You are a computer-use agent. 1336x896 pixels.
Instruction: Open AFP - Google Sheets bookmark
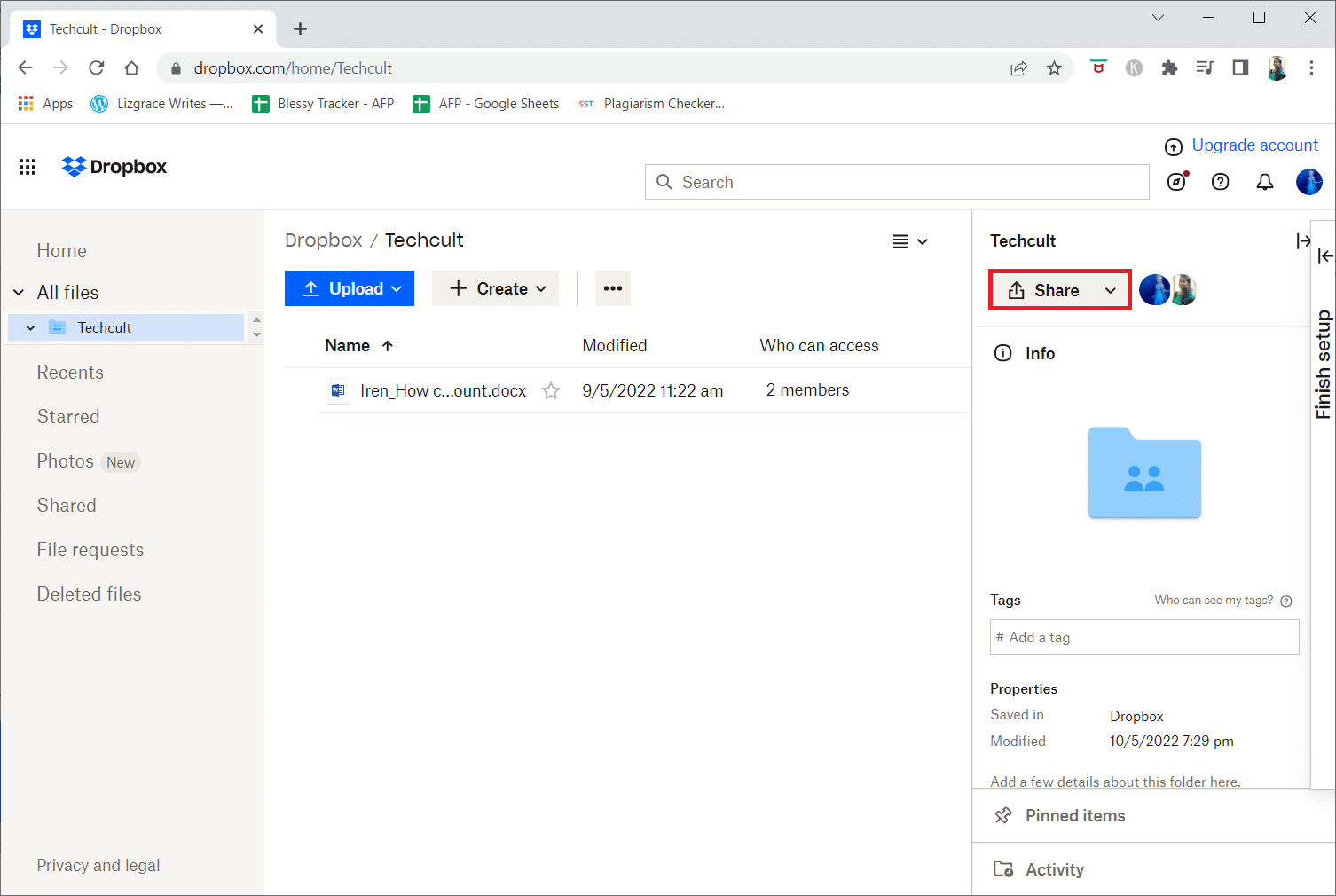coord(486,104)
